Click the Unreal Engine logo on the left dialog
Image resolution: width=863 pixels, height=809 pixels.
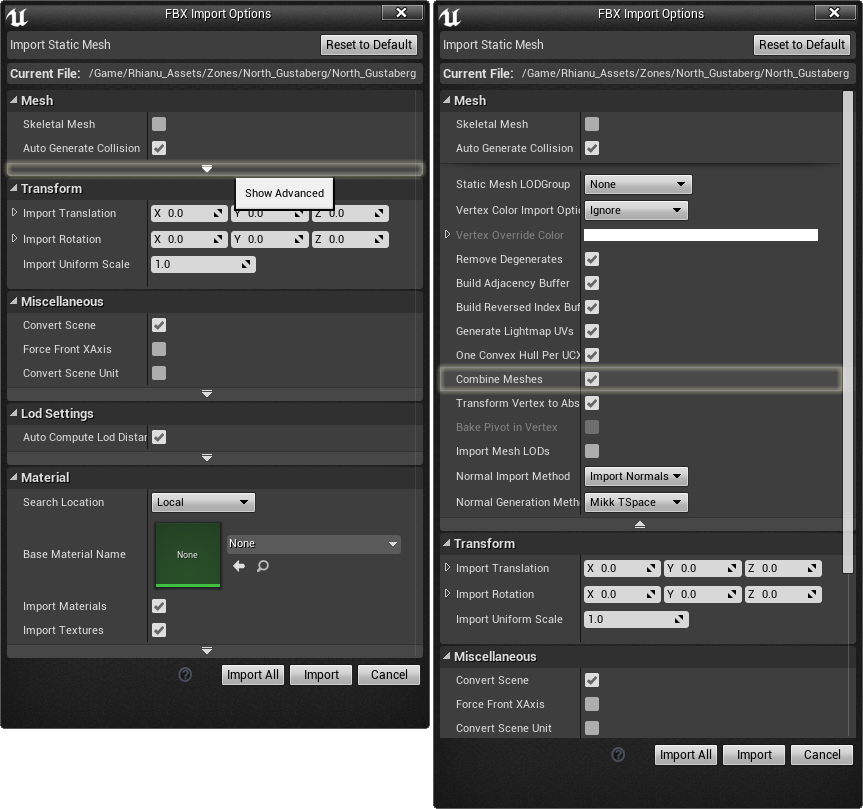tap(17, 13)
